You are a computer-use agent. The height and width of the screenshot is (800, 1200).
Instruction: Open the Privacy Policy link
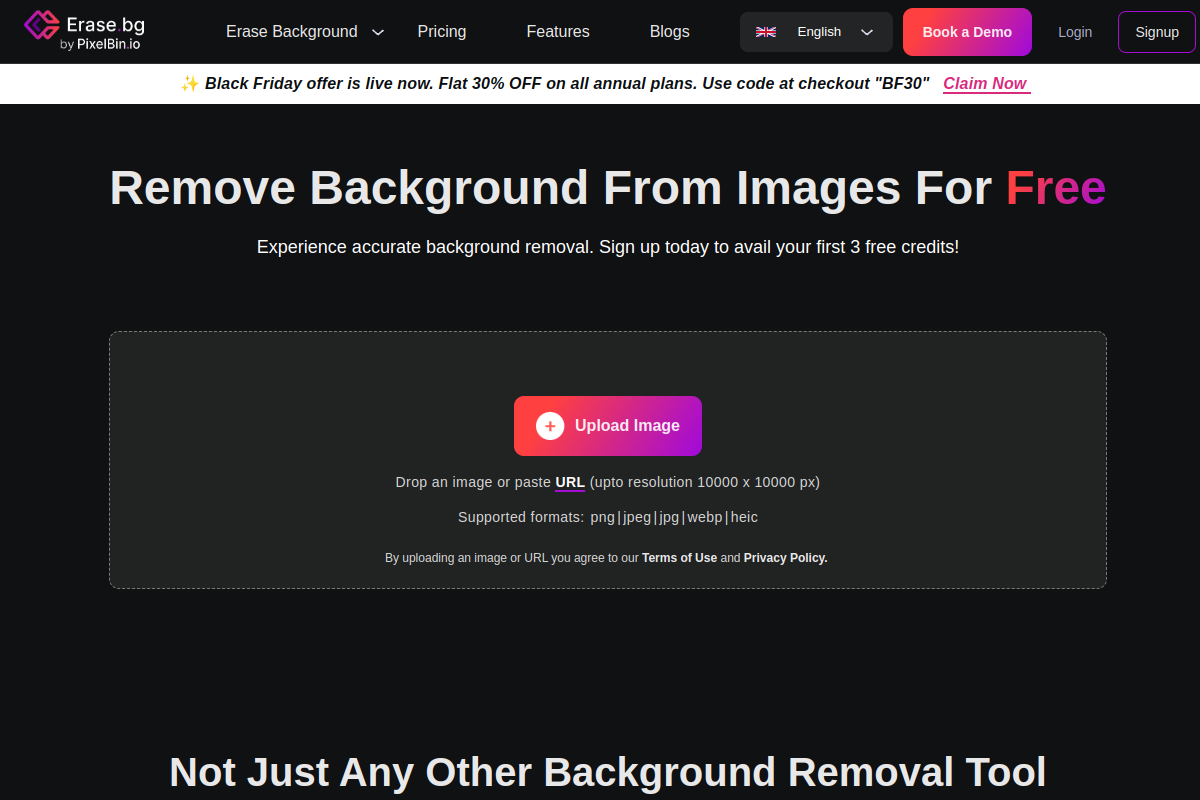(785, 558)
